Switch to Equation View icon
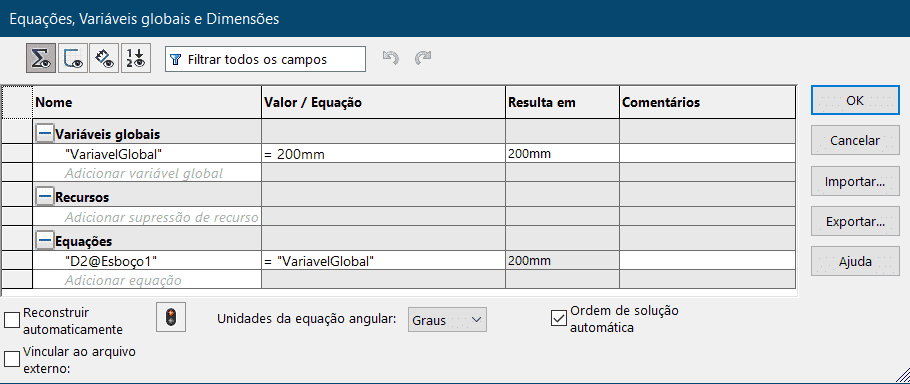Image resolution: width=910 pixels, height=384 pixels. pyautogui.click(x=41, y=58)
